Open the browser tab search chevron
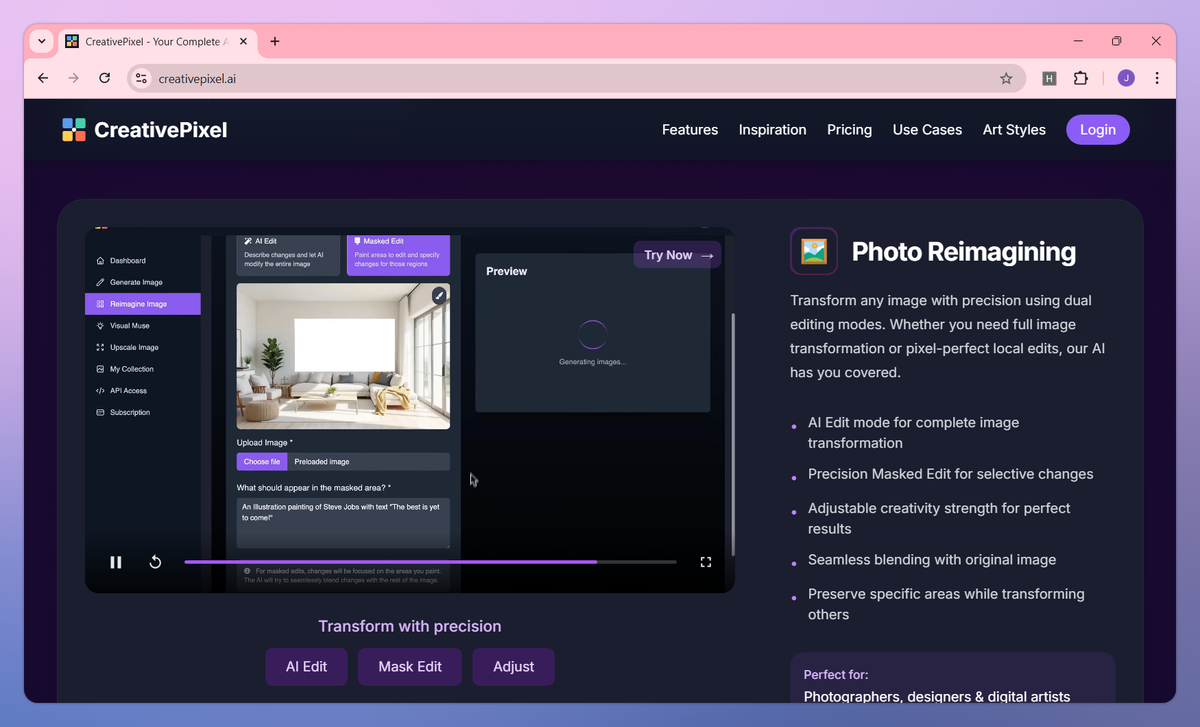 tap(41, 41)
